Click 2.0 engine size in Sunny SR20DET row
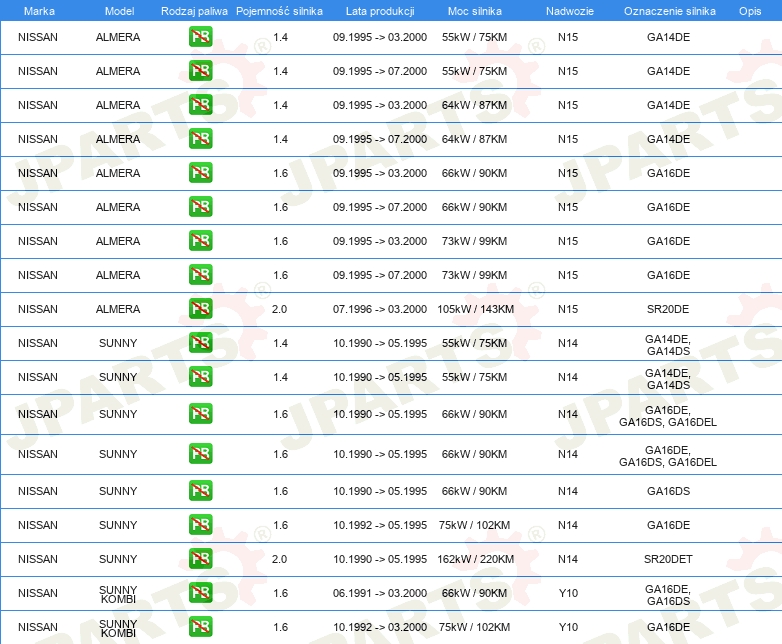782x644 pixels. tap(279, 559)
